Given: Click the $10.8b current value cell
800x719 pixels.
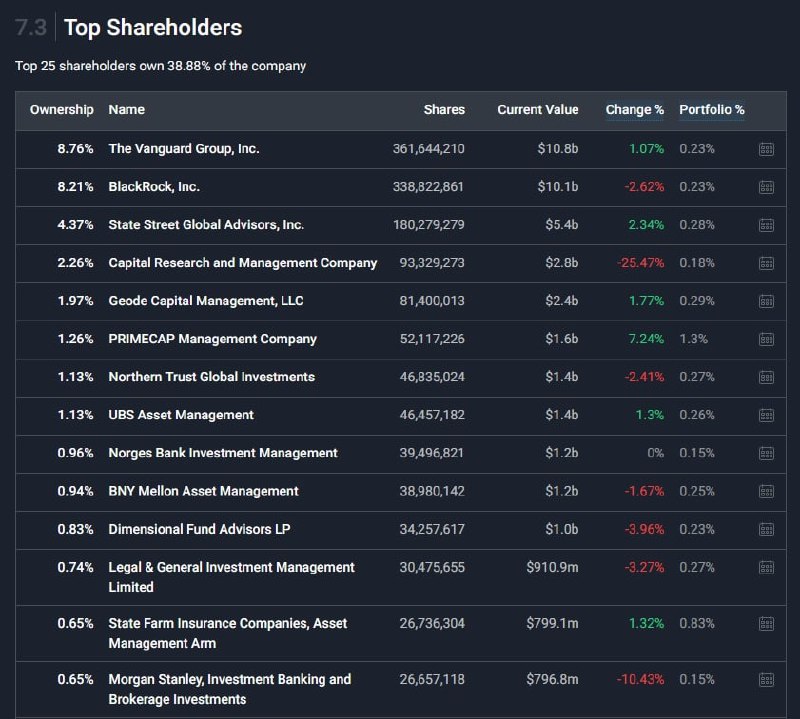Looking at the screenshot, I should (558, 148).
